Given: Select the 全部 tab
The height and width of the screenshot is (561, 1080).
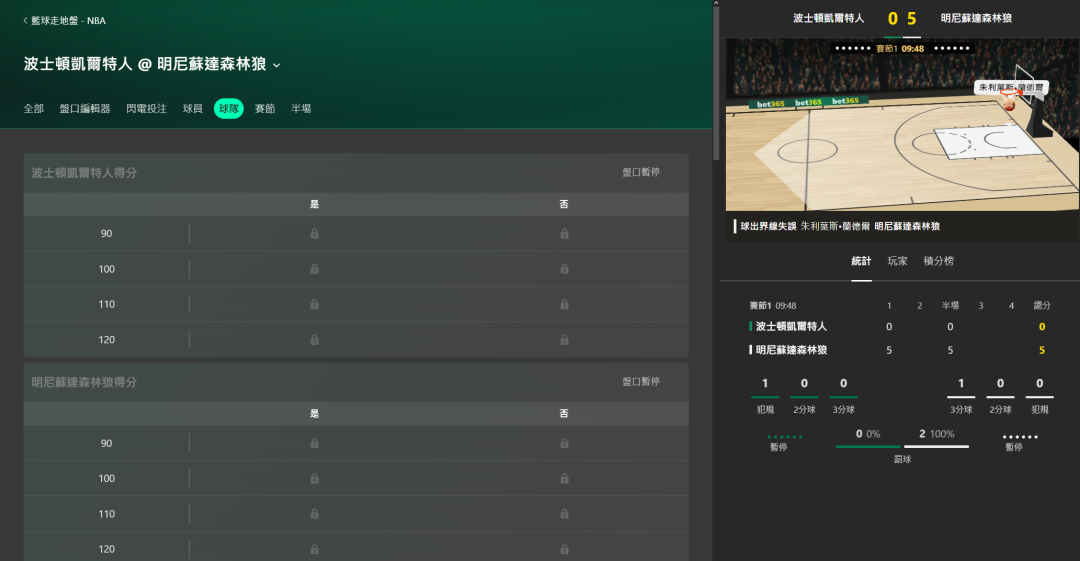Looking at the screenshot, I should click(34, 108).
